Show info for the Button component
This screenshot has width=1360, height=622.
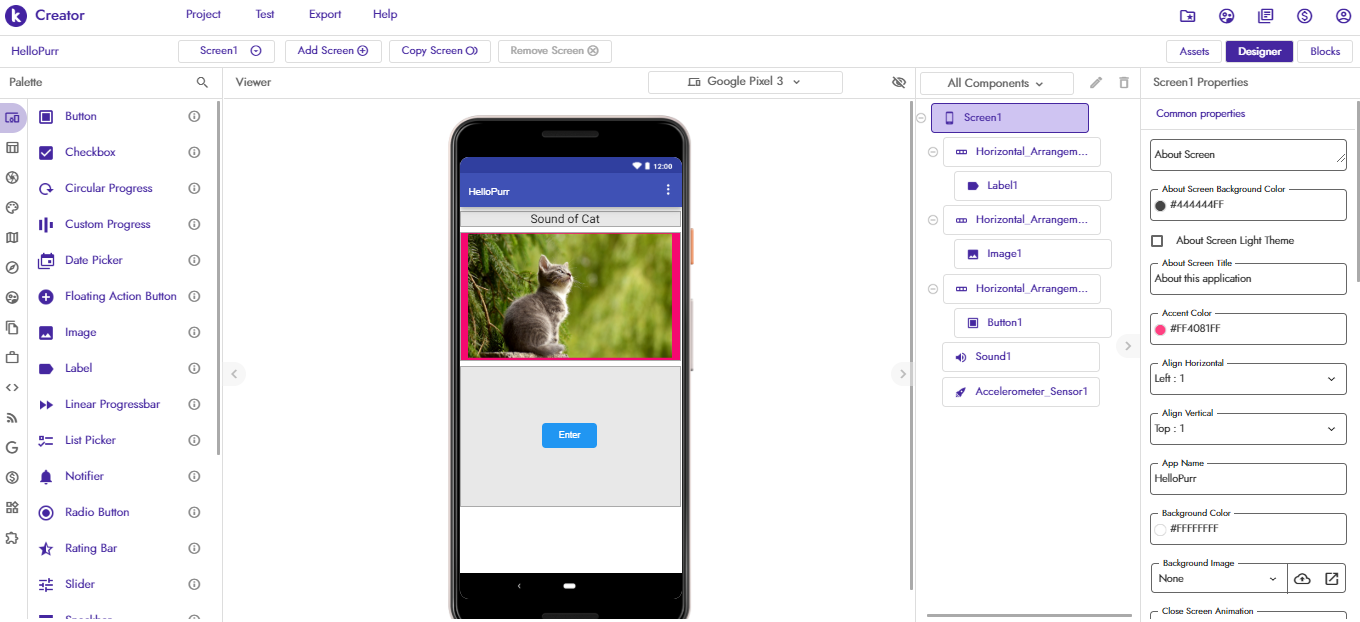point(194,116)
